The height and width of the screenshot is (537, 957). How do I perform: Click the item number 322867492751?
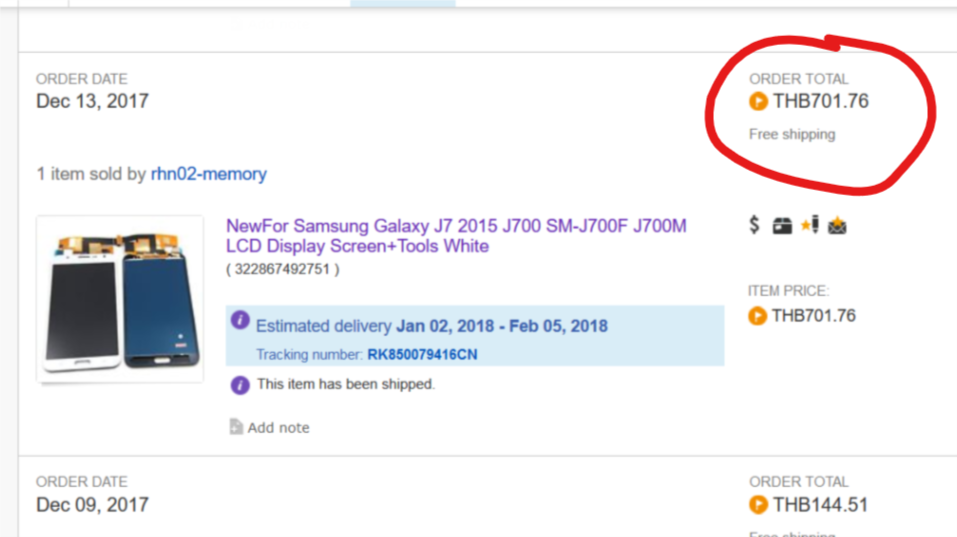[x=283, y=269]
